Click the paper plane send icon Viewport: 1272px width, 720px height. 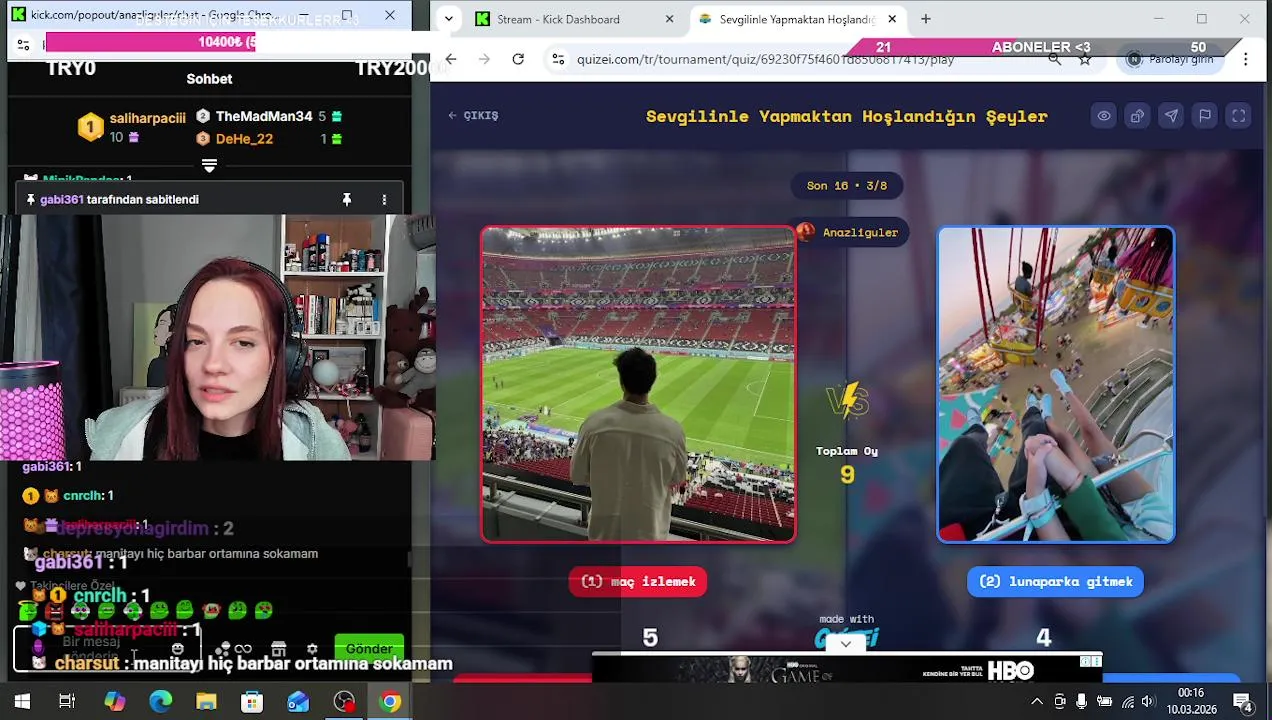coord(1171,116)
